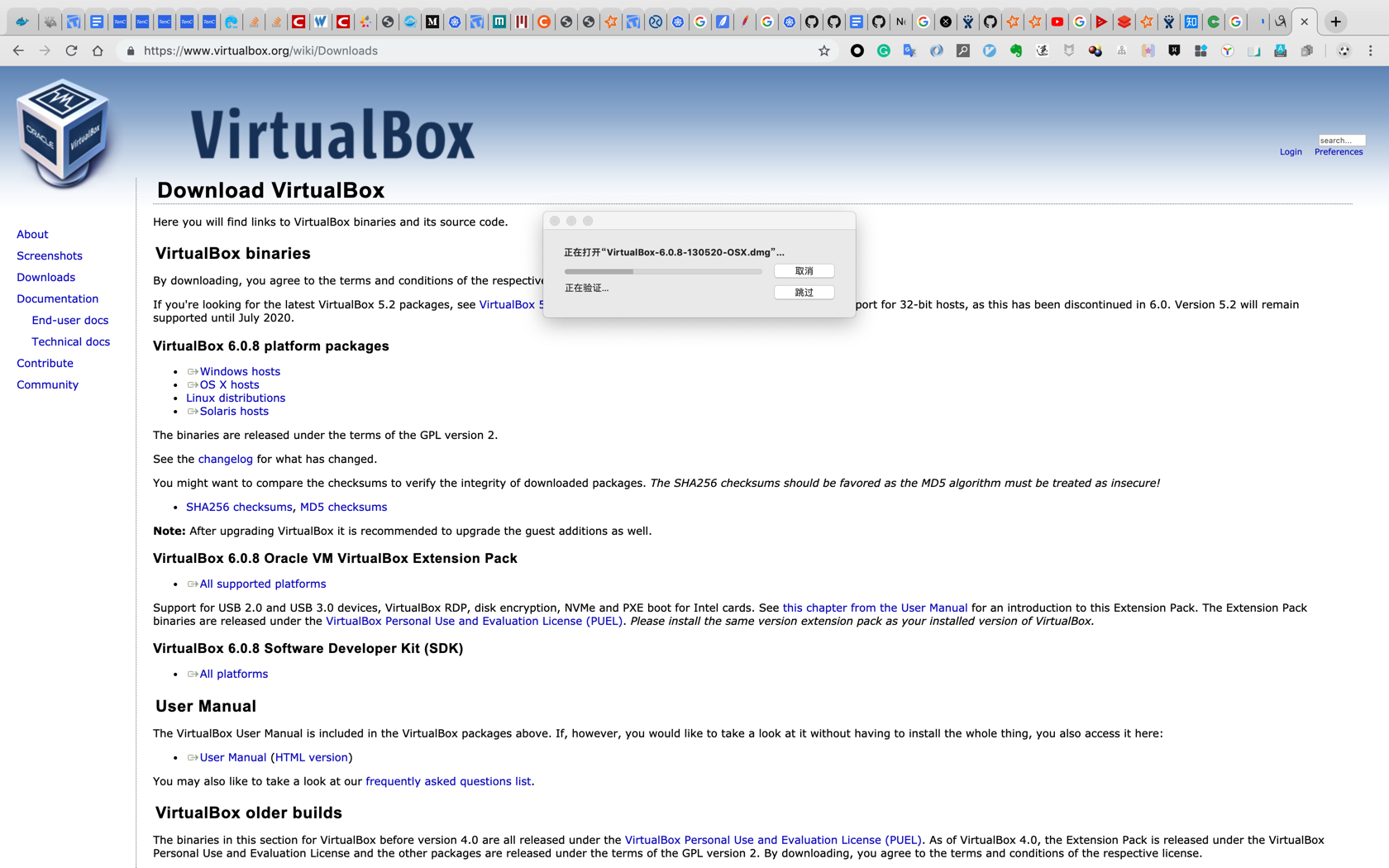Click the sitemap tree extension icon
Viewport: 1389px width, 868px height.
1122,50
